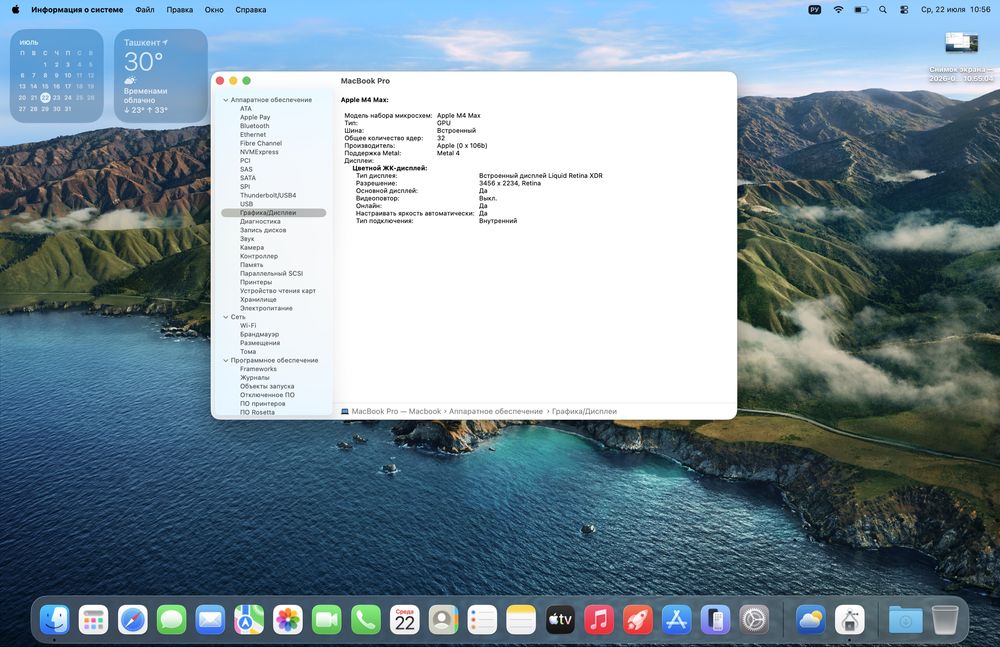Select USB in the sidebar

pos(246,204)
